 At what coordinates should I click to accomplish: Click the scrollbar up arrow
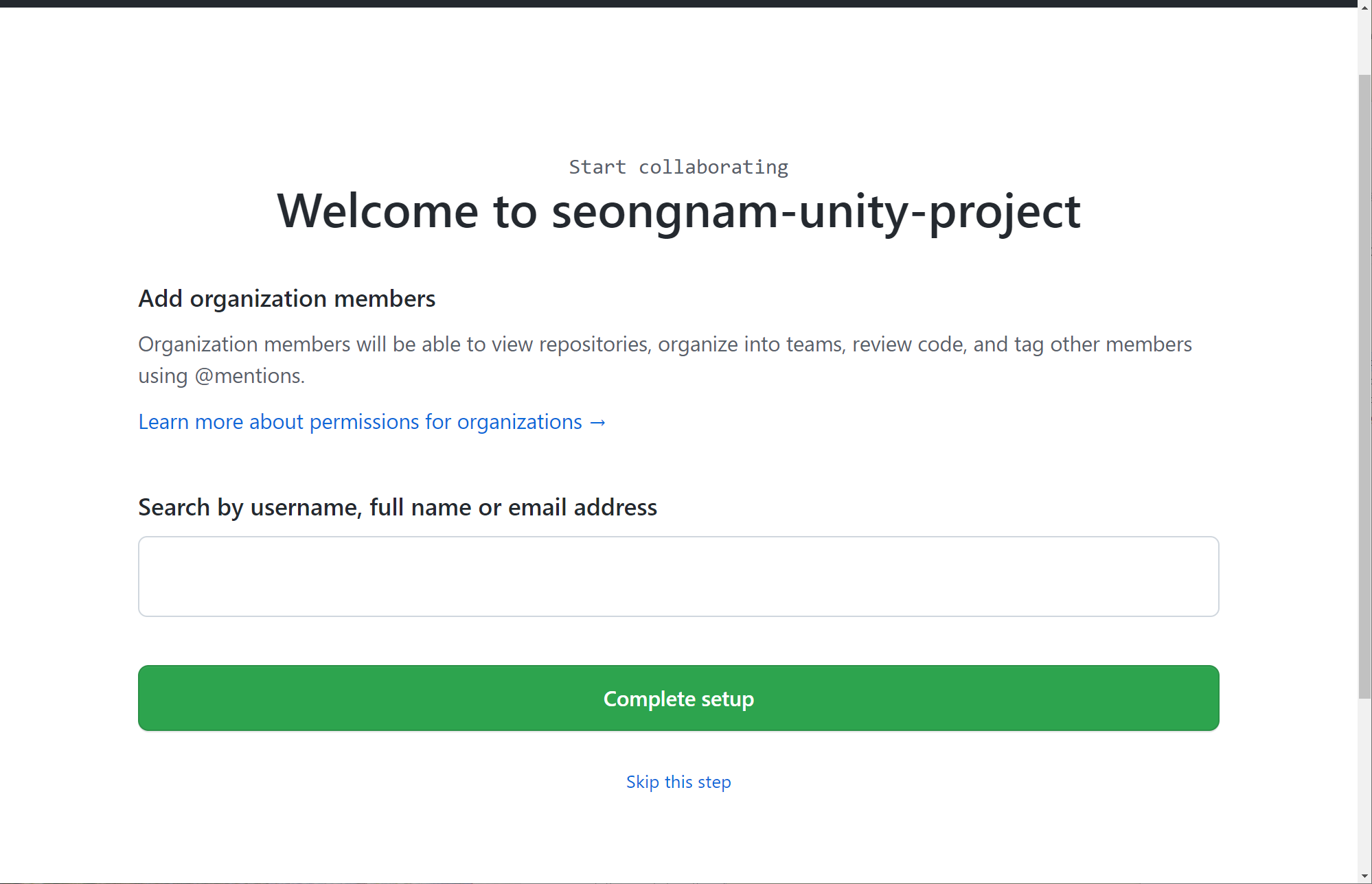pyautogui.click(x=1364, y=7)
